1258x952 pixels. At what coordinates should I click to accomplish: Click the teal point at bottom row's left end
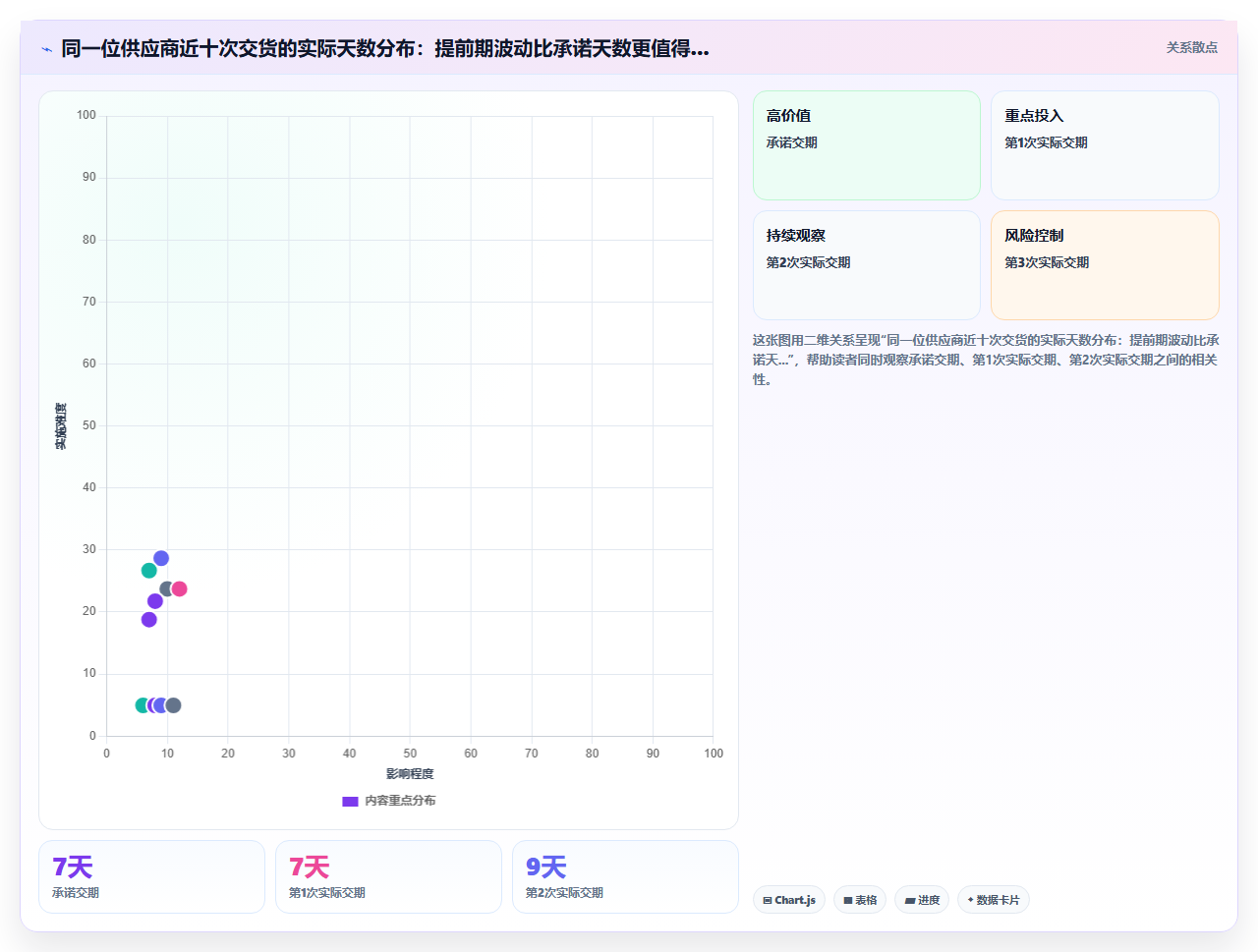tap(143, 705)
